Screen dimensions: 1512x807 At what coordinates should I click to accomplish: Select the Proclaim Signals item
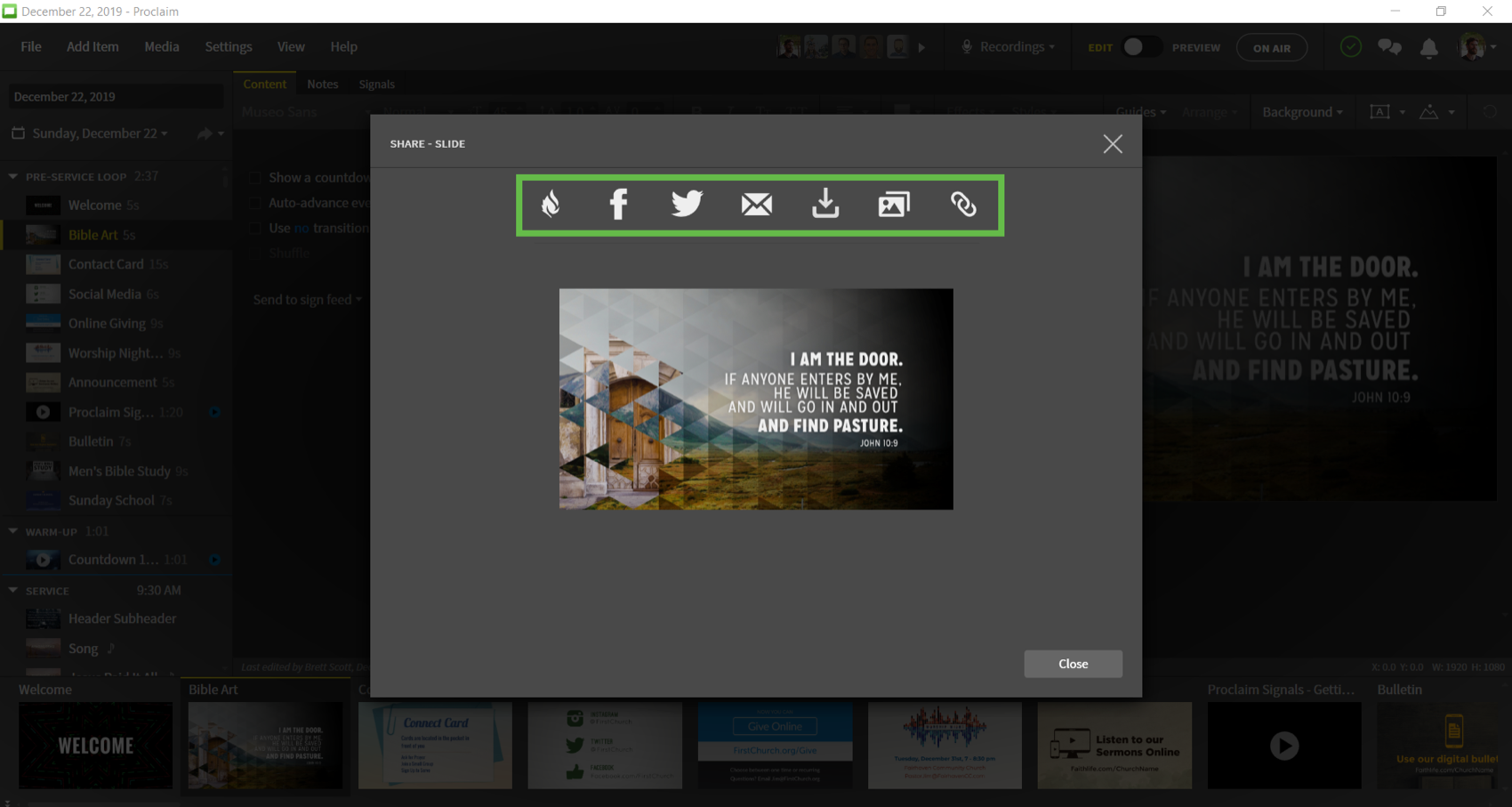click(116, 412)
